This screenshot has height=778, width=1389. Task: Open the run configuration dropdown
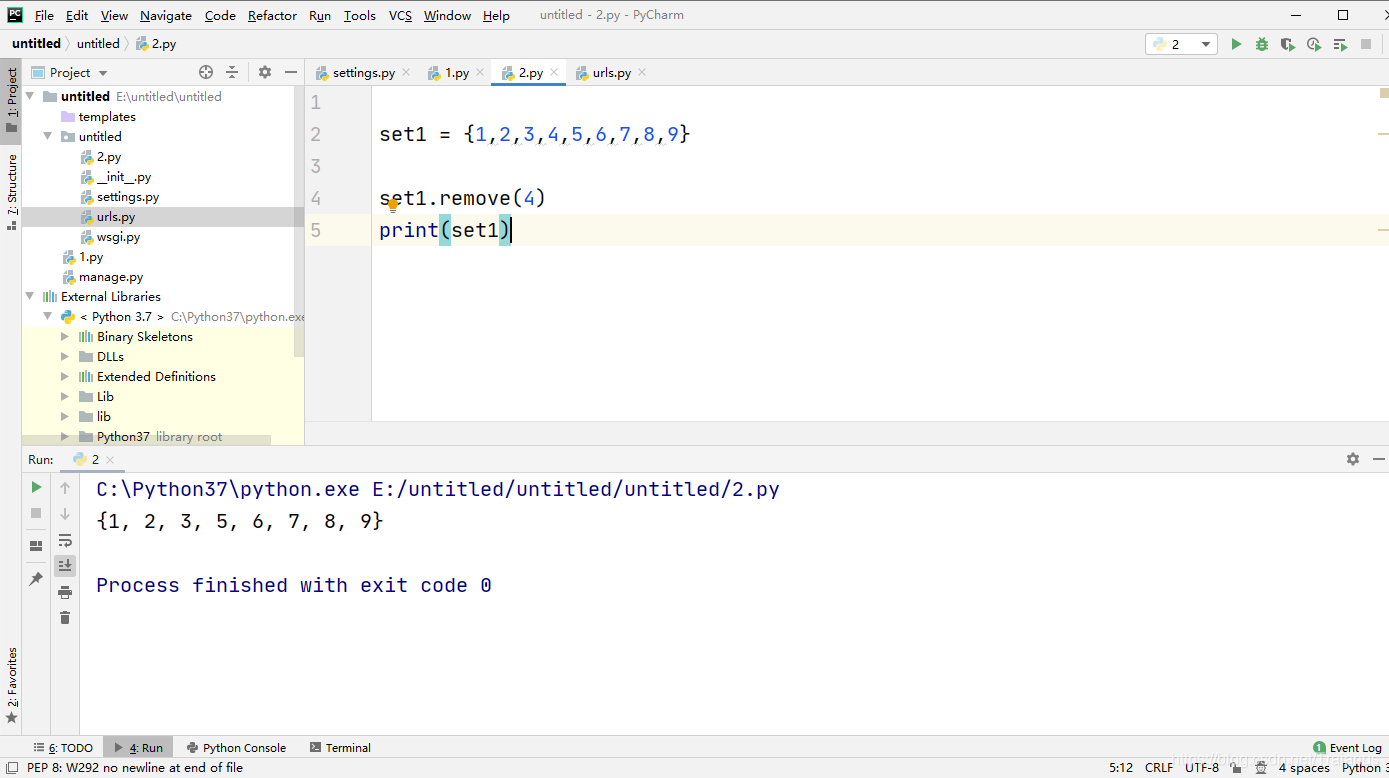click(1181, 44)
